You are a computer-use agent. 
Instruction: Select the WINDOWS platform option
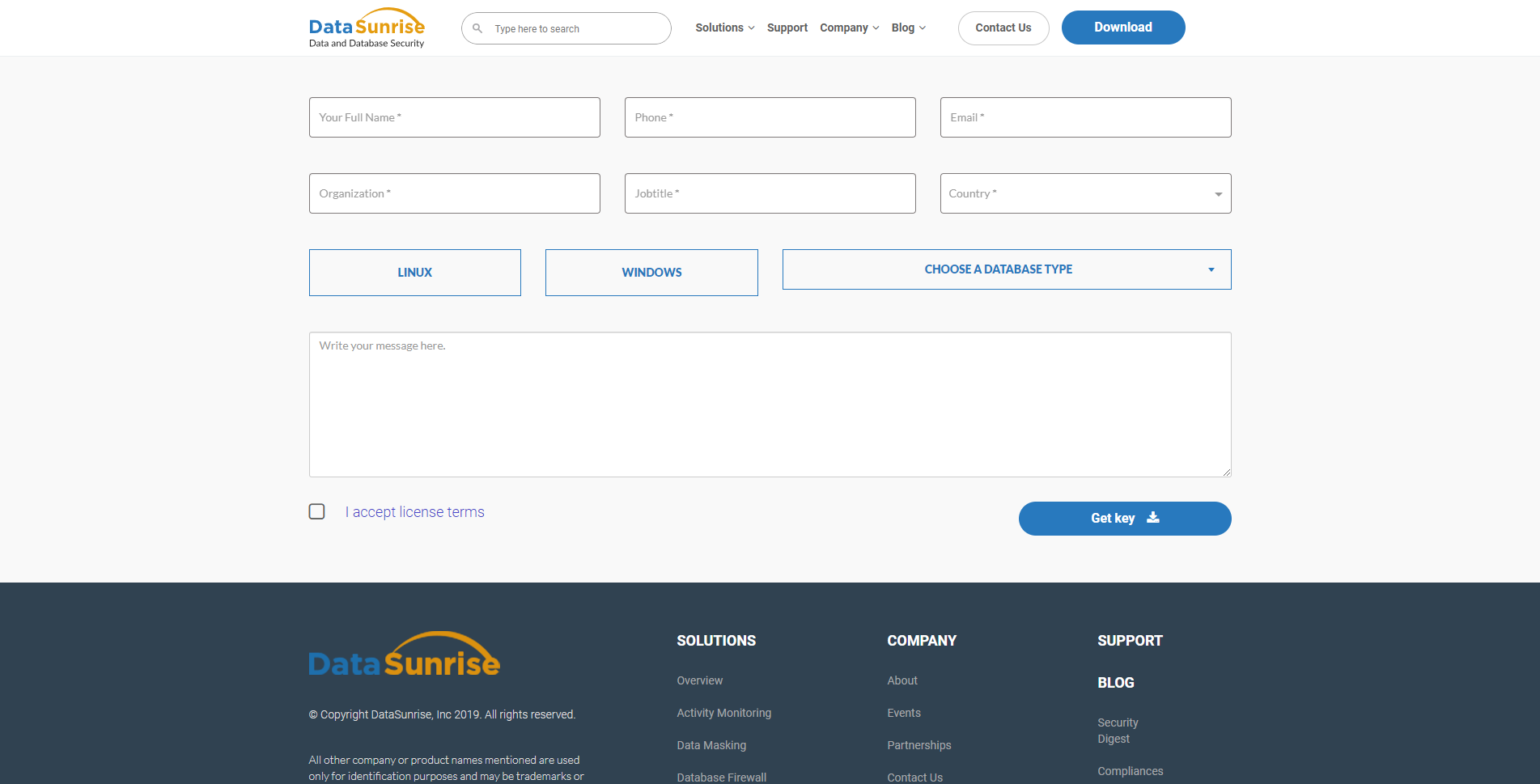coord(651,273)
